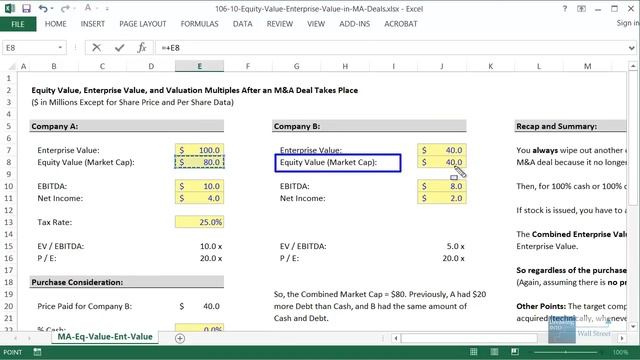Open the FILE tab
Viewport: 640px width, 360px height.
coord(18,24)
